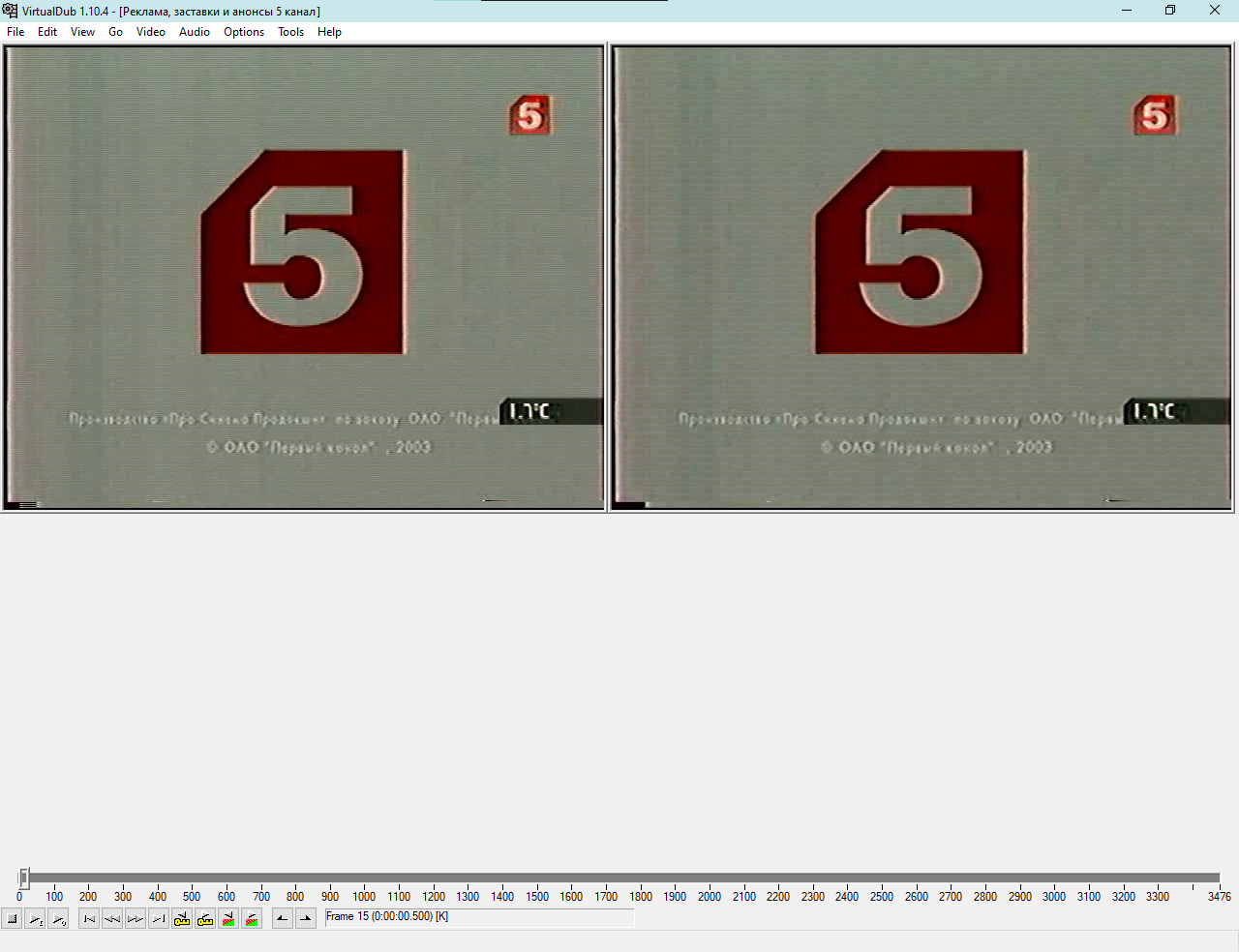Open the Options menu

(x=244, y=32)
